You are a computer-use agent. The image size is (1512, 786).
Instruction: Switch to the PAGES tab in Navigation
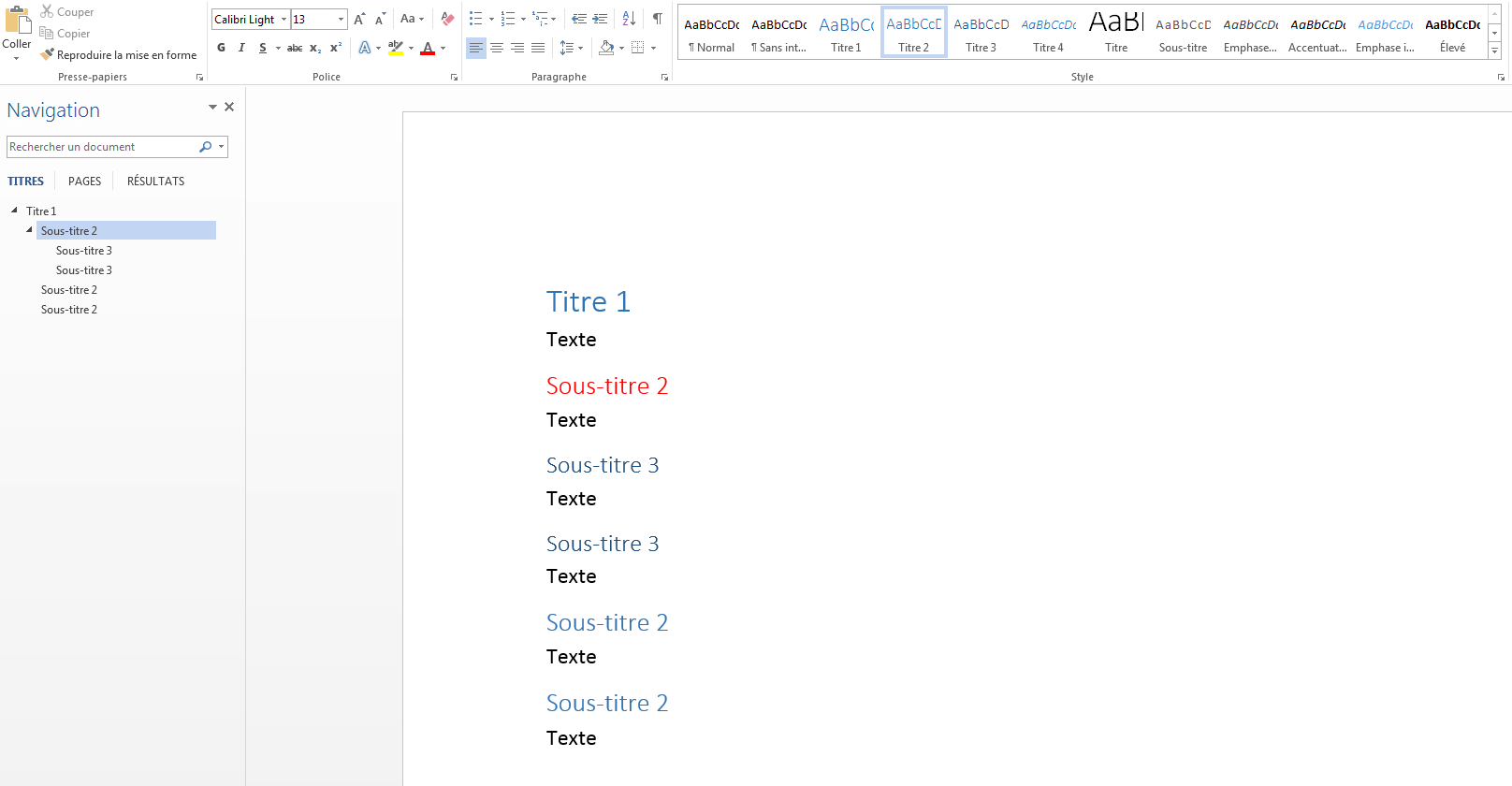[x=84, y=182]
